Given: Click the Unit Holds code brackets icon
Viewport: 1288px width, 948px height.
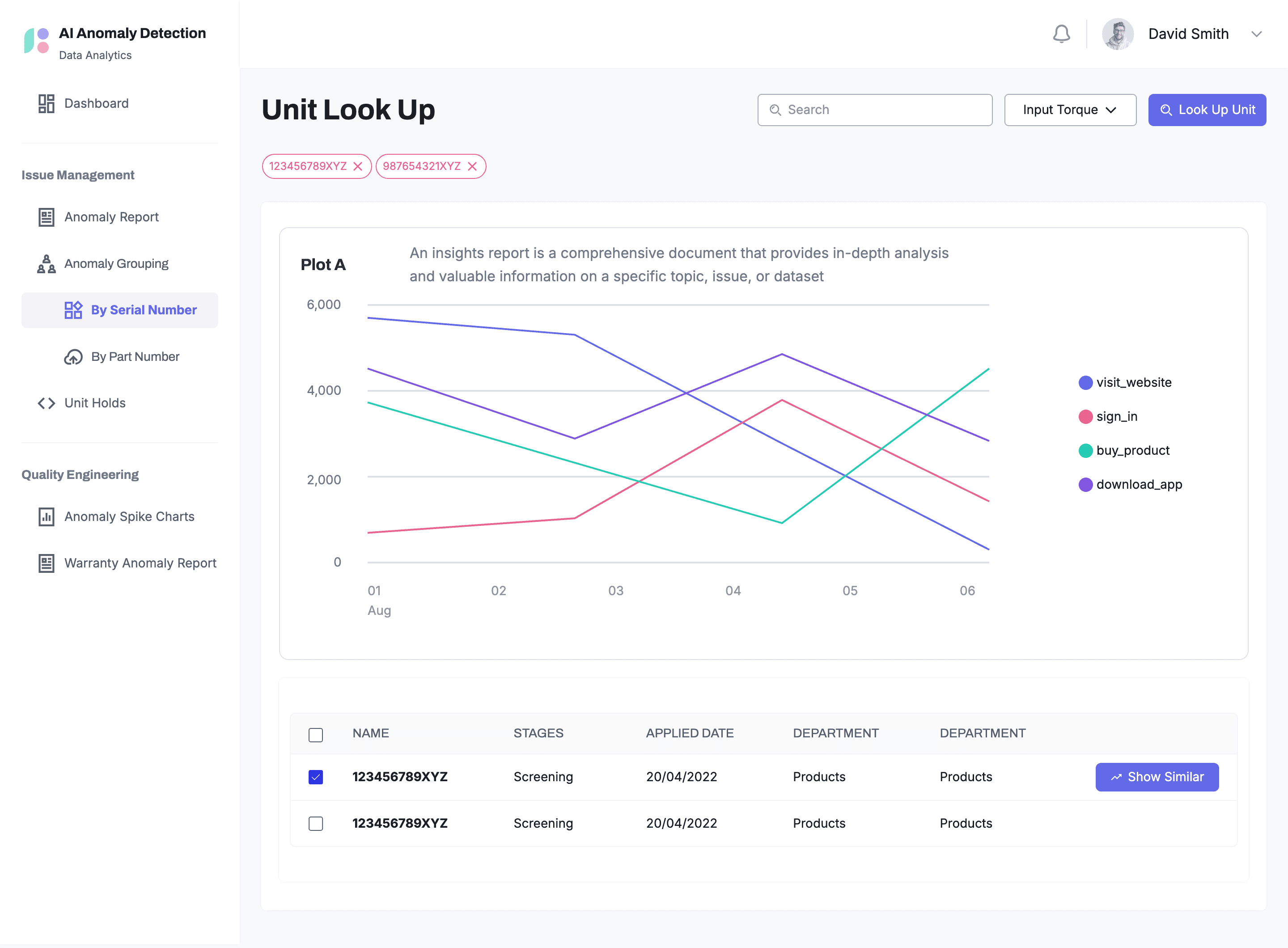Looking at the screenshot, I should tap(46, 403).
